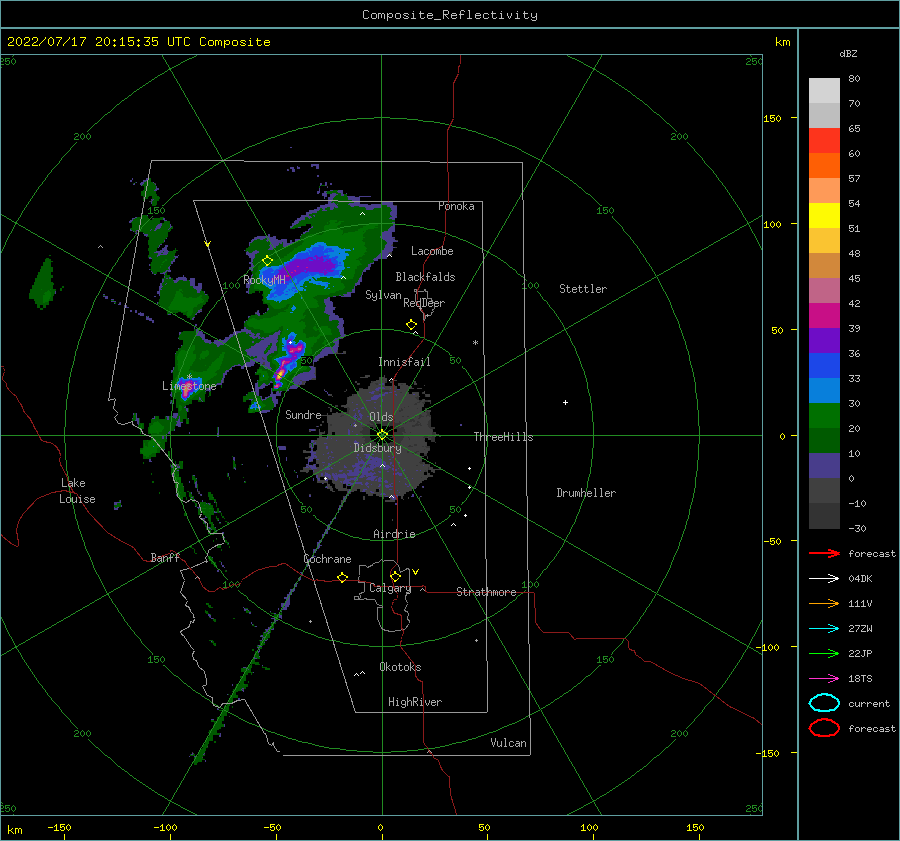The image size is (900, 841).
Task: Click the Calgary city label
Action: tap(390, 588)
